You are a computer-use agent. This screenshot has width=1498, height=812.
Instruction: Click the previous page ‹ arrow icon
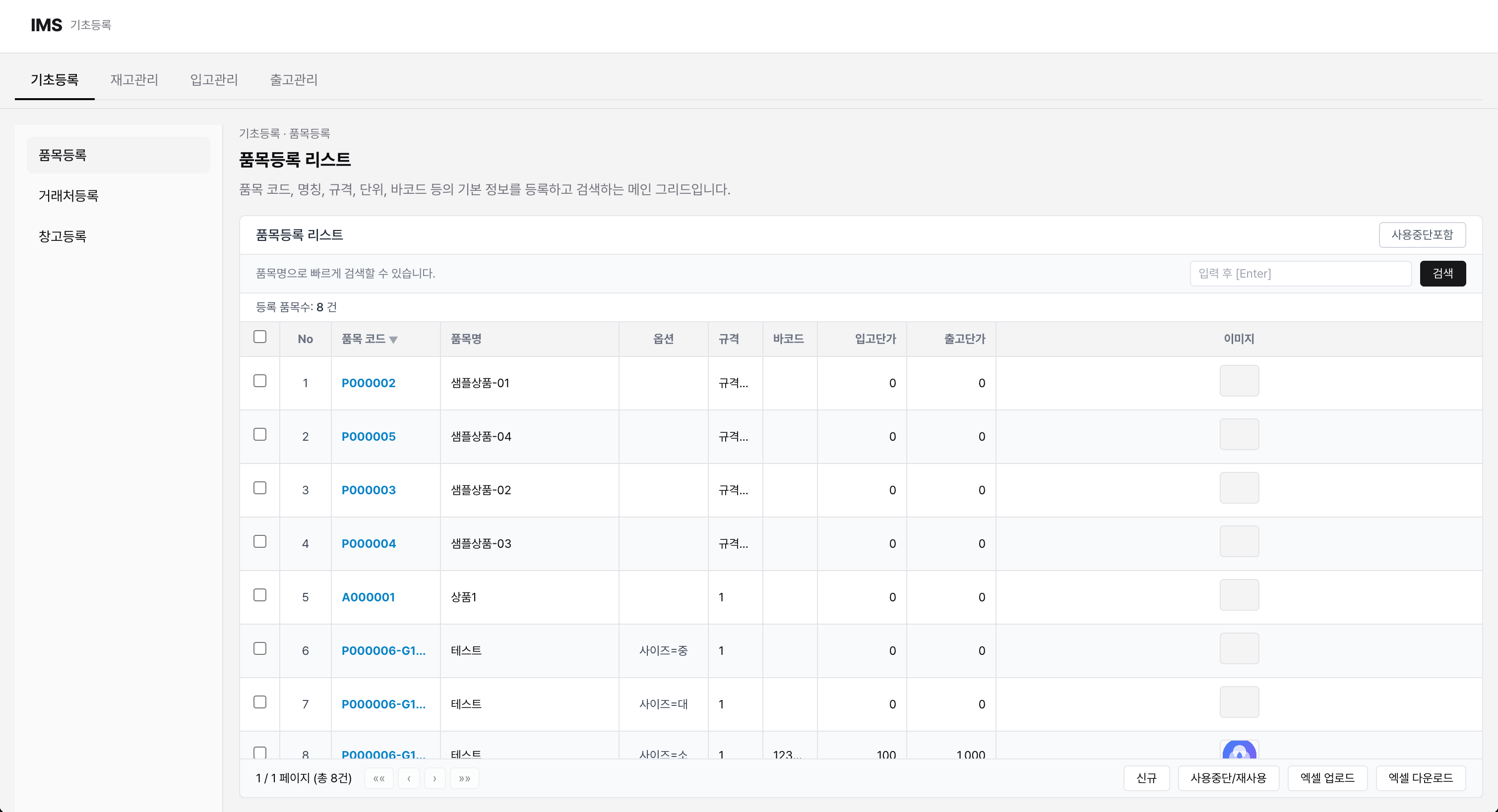point(409,778)
